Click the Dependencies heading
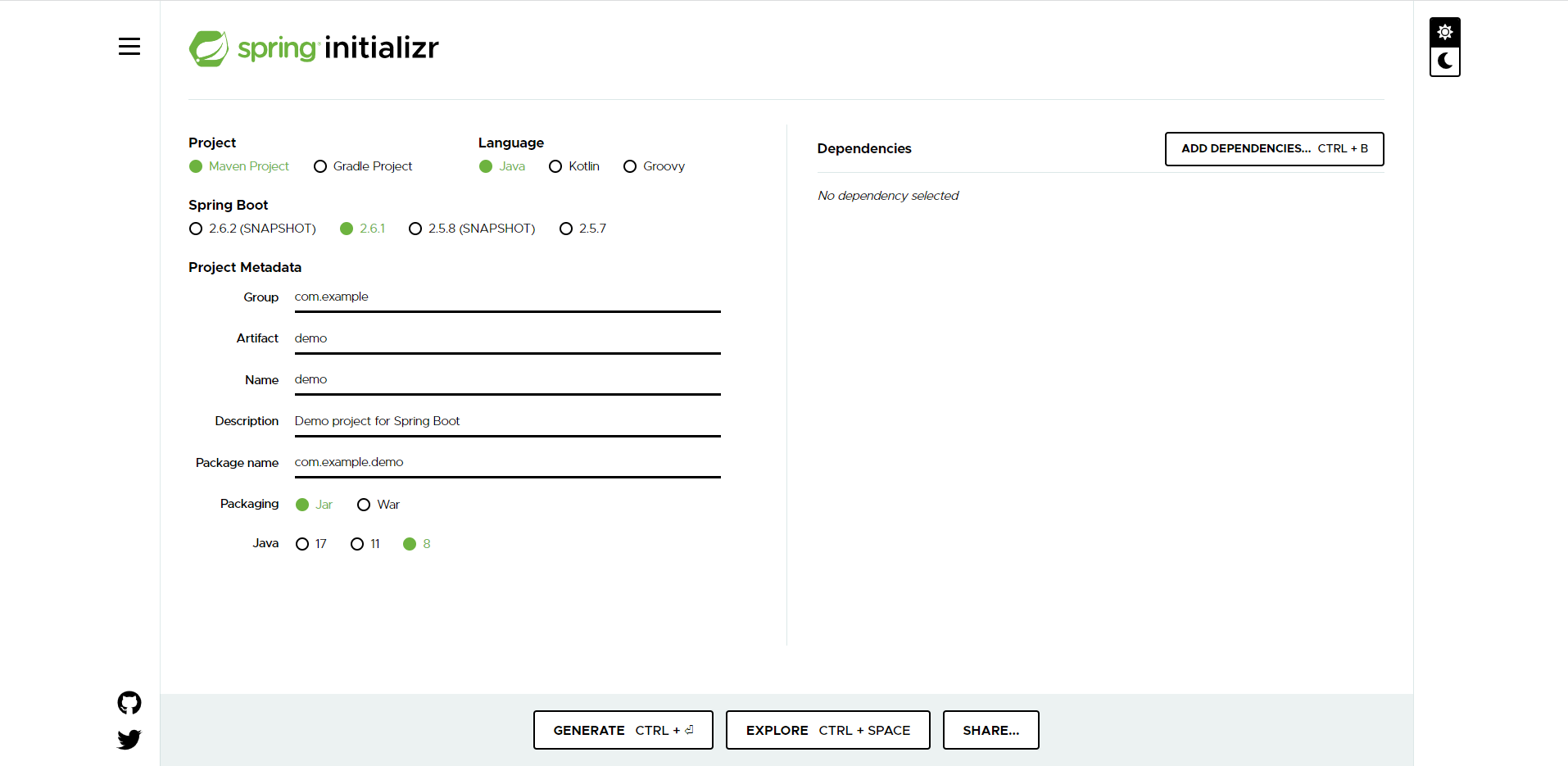 pyautogui.click(x=864, y=148)
